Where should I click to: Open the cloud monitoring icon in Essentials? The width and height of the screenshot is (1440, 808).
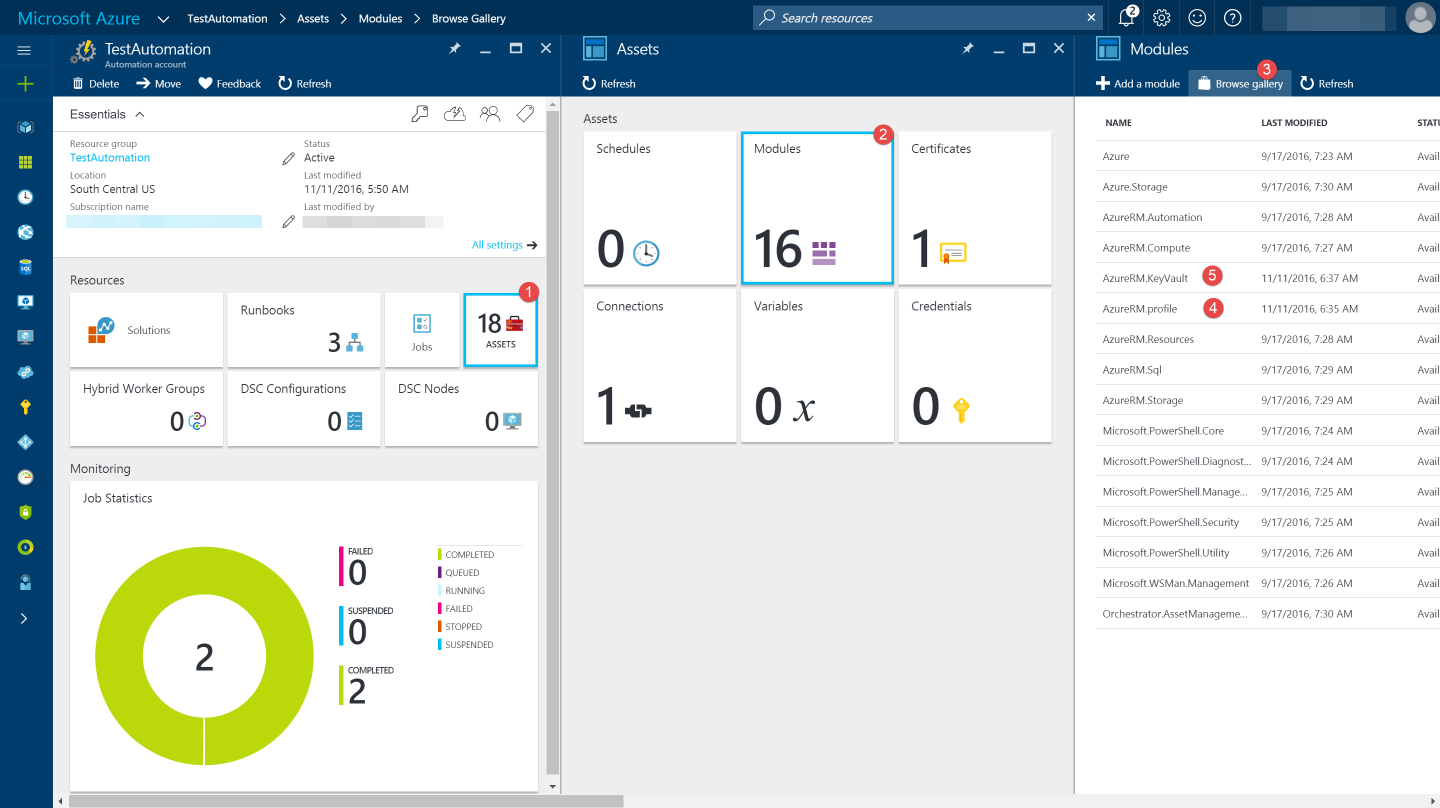(455, 114)
